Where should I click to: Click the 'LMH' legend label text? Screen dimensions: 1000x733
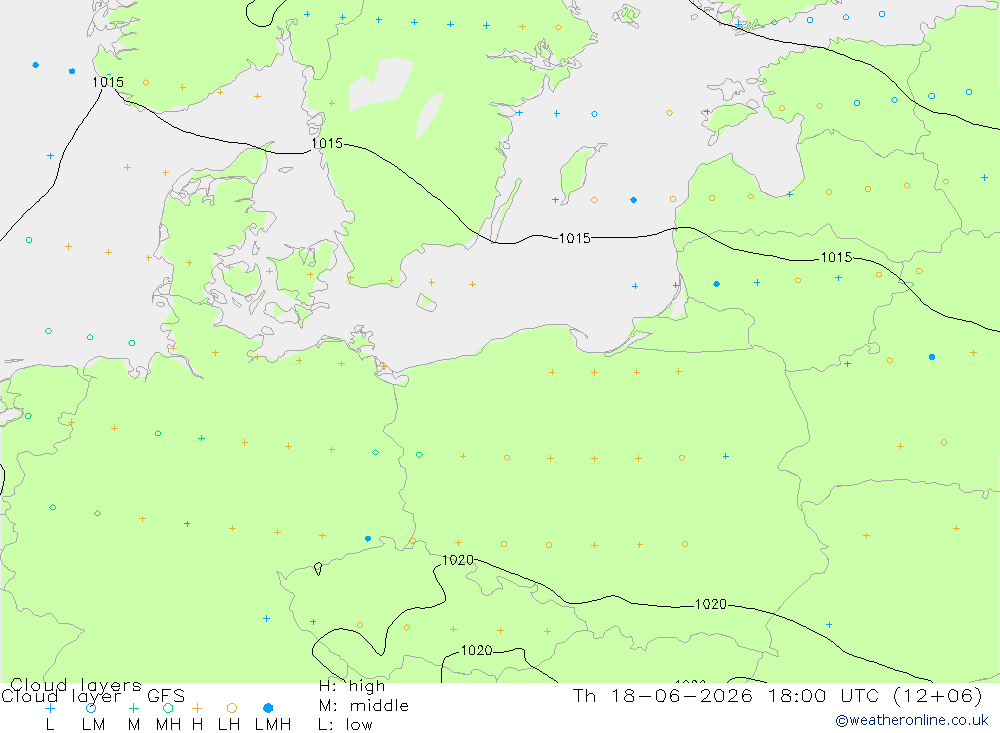[x=273, y=725]
